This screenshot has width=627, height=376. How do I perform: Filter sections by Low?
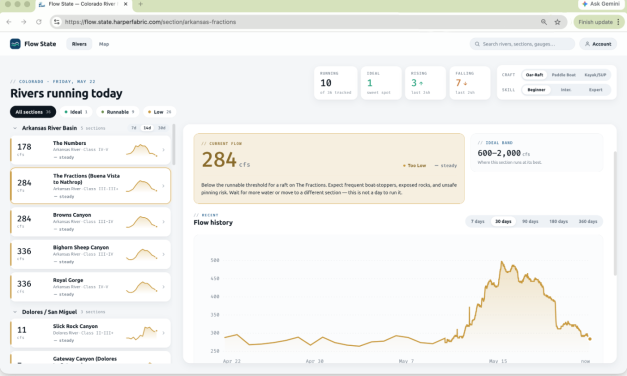(160, 112)
